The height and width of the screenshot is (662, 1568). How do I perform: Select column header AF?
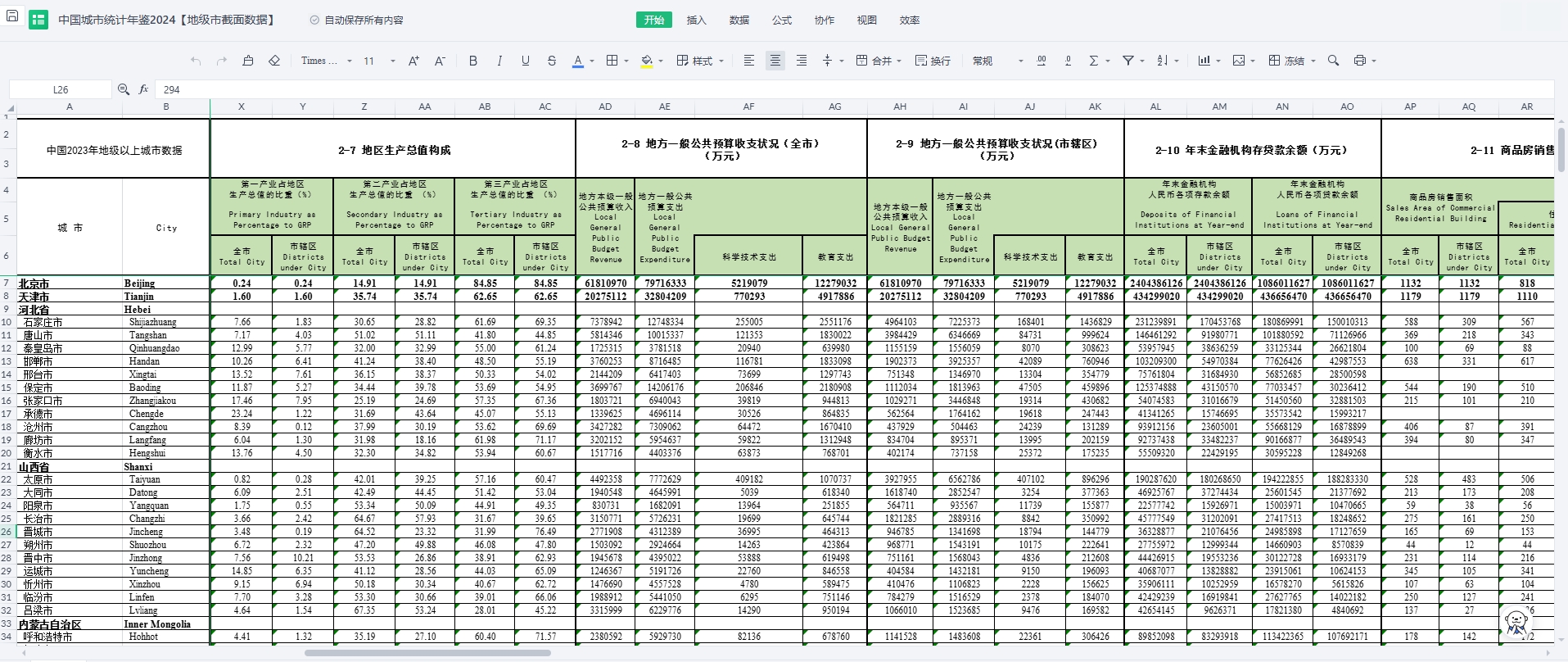(748, 107)
